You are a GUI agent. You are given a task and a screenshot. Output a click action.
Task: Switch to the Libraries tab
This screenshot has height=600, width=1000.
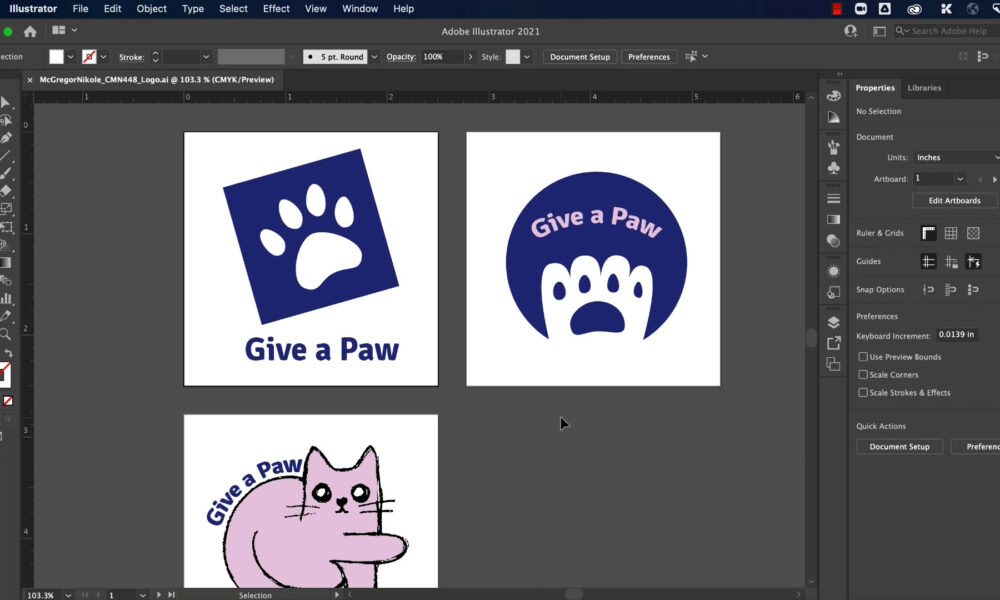point(924,88)
